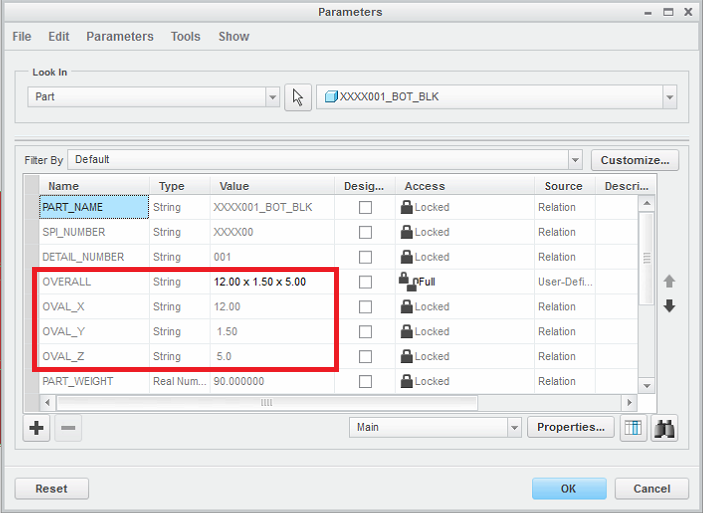This screenshot has width=703, height=513.
Task: Click lock icon in PART_NAME row
Action: (x=406, y=207)
